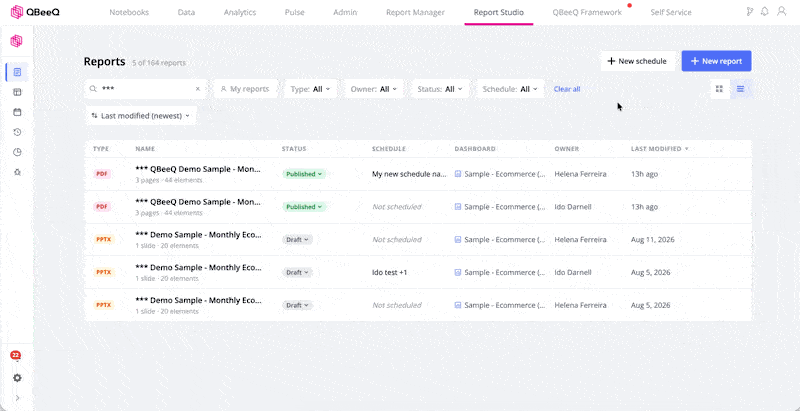800x411 pixels.
Task: Open Ido test +1 schedule
Action: 389,272
